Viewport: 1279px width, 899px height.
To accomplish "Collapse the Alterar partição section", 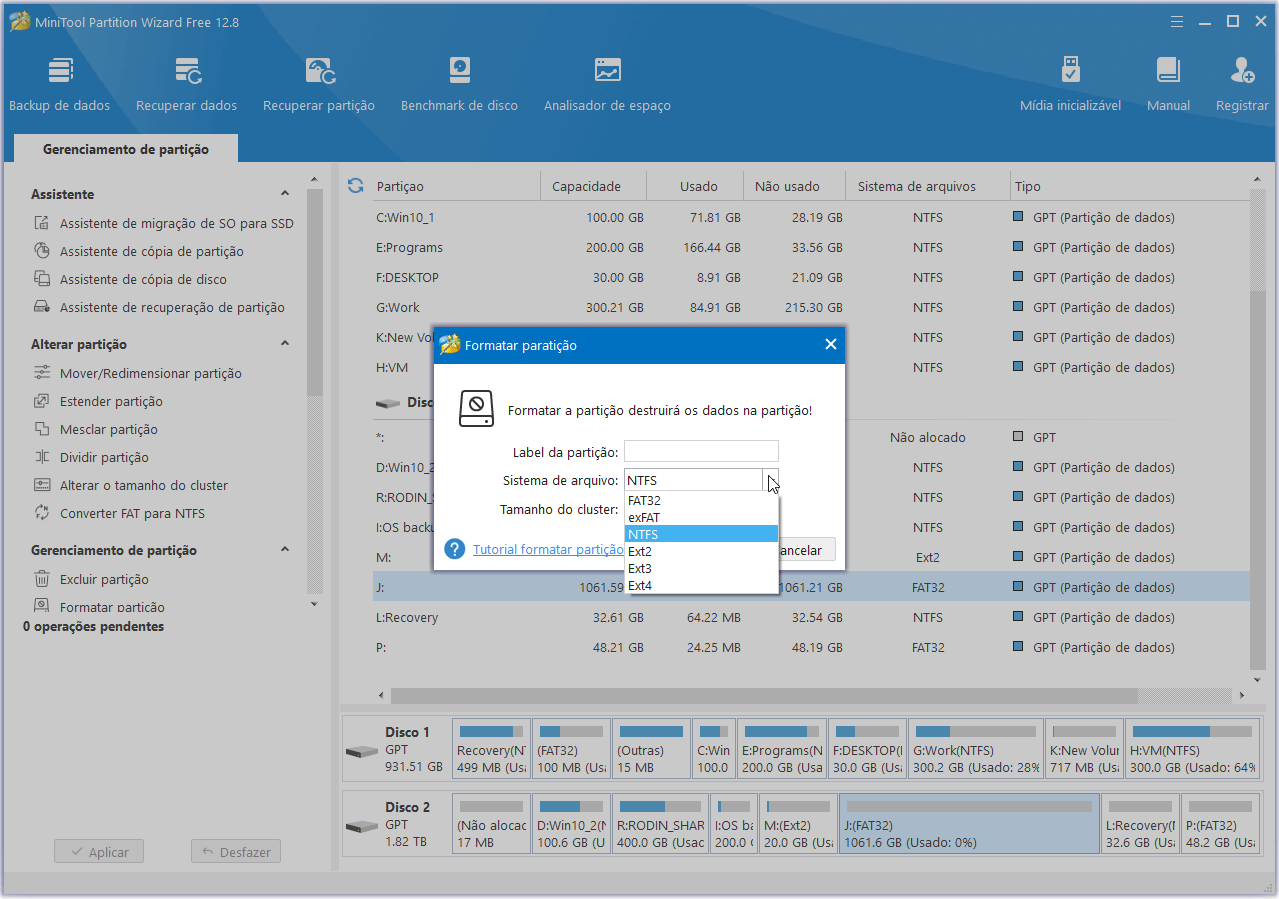I will pyautogui.click(x=285, y=344).
